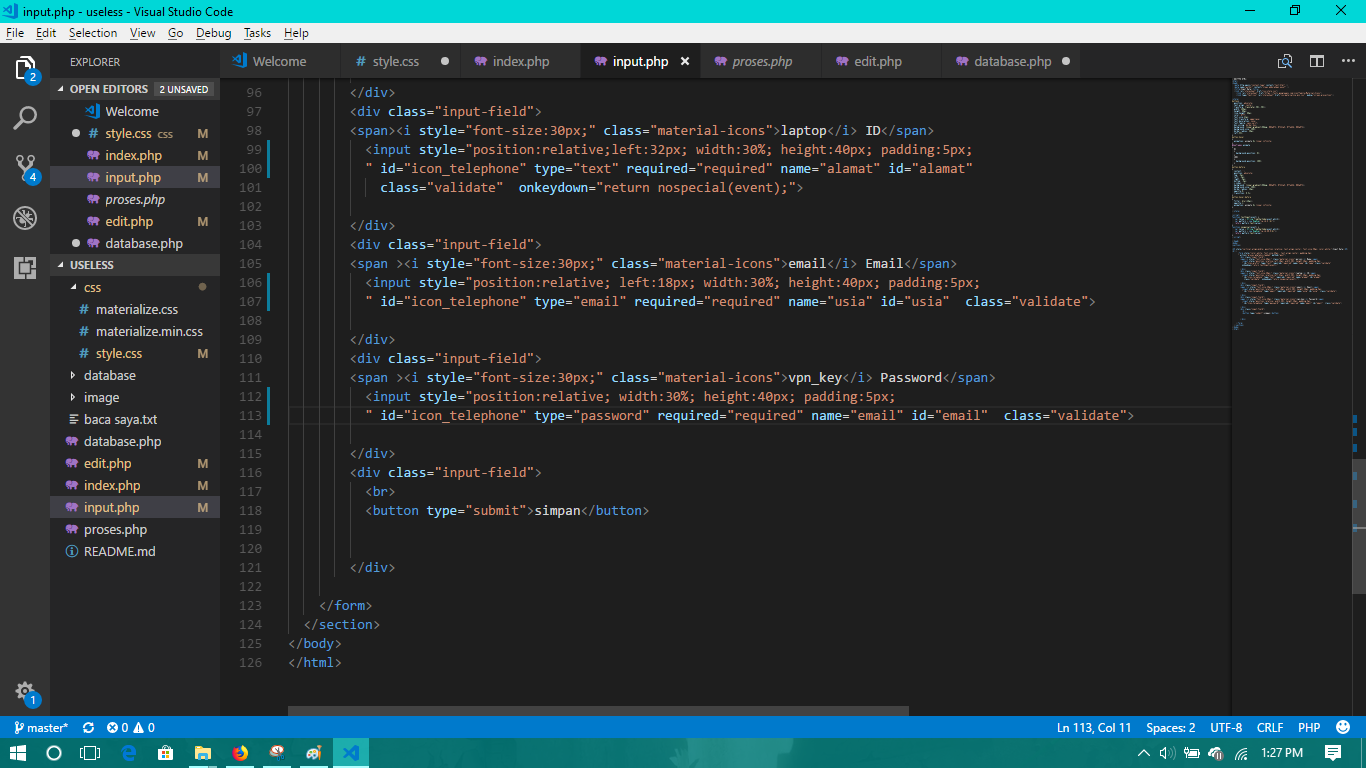Click the 1:27 PM taskbar clock

click(x=1282, y=753)
